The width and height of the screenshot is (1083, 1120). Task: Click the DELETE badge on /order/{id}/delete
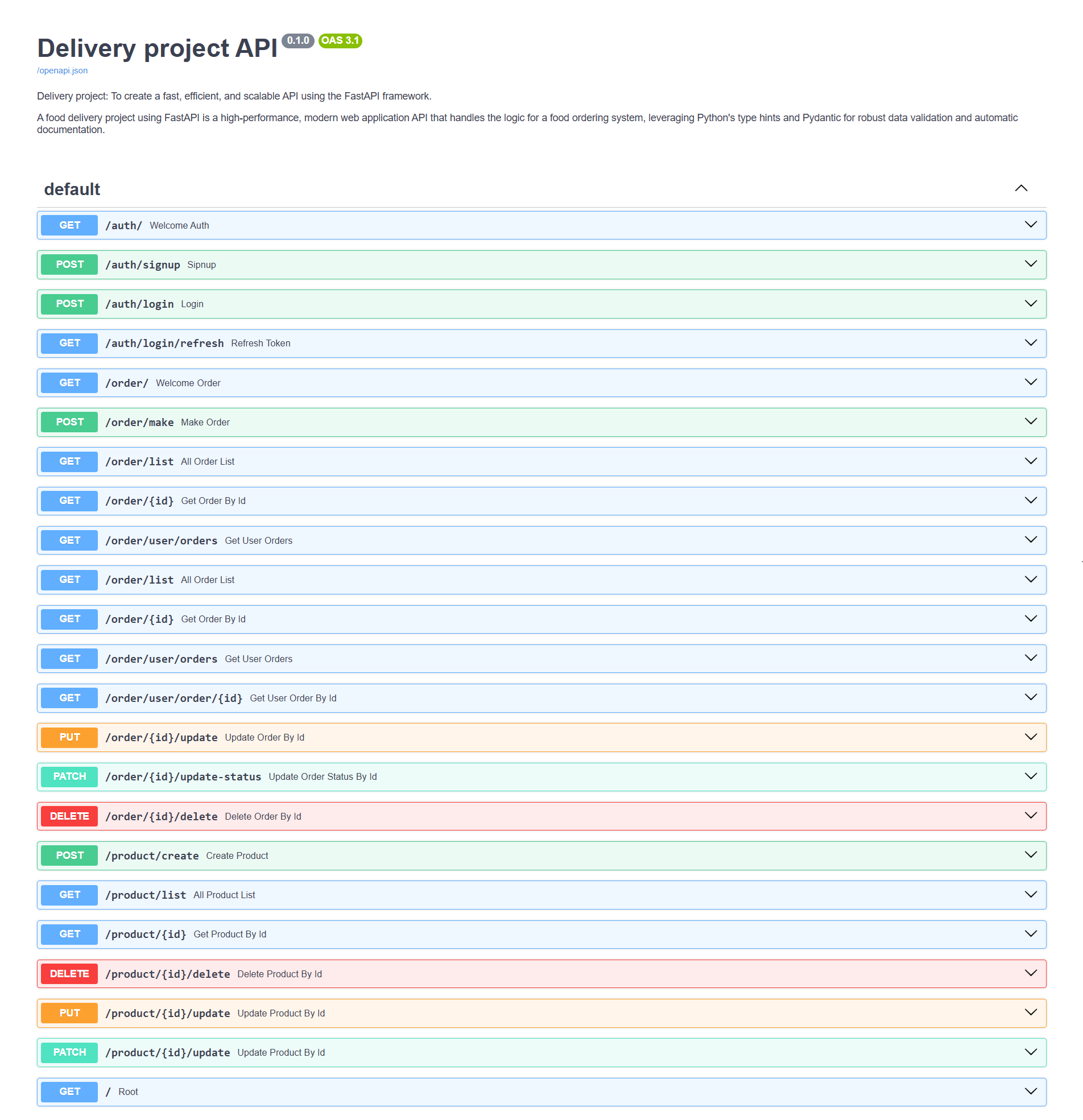pos(69,816)
